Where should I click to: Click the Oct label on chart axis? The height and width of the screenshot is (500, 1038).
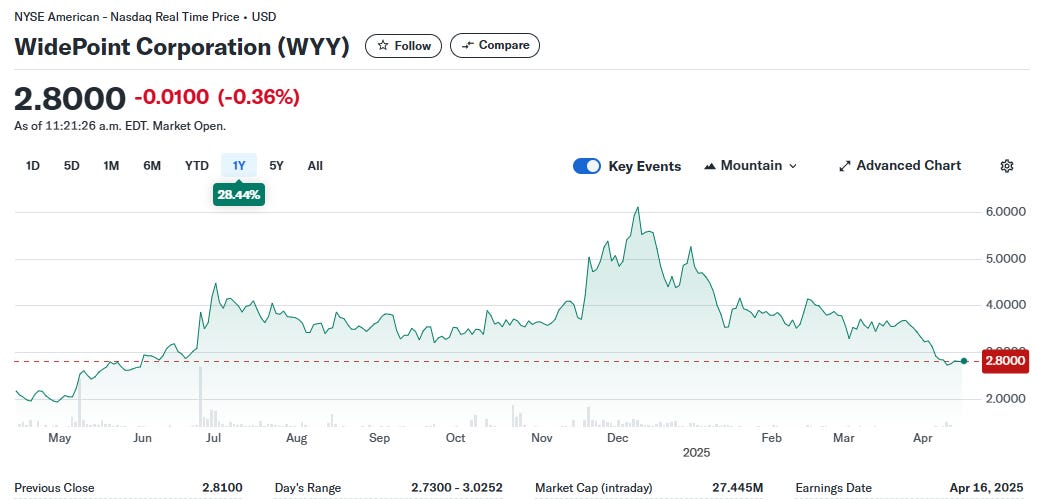click(455, 438)
